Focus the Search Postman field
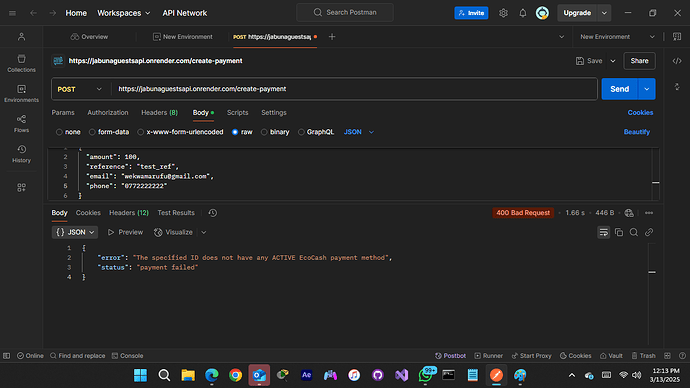 pos(345,13)
